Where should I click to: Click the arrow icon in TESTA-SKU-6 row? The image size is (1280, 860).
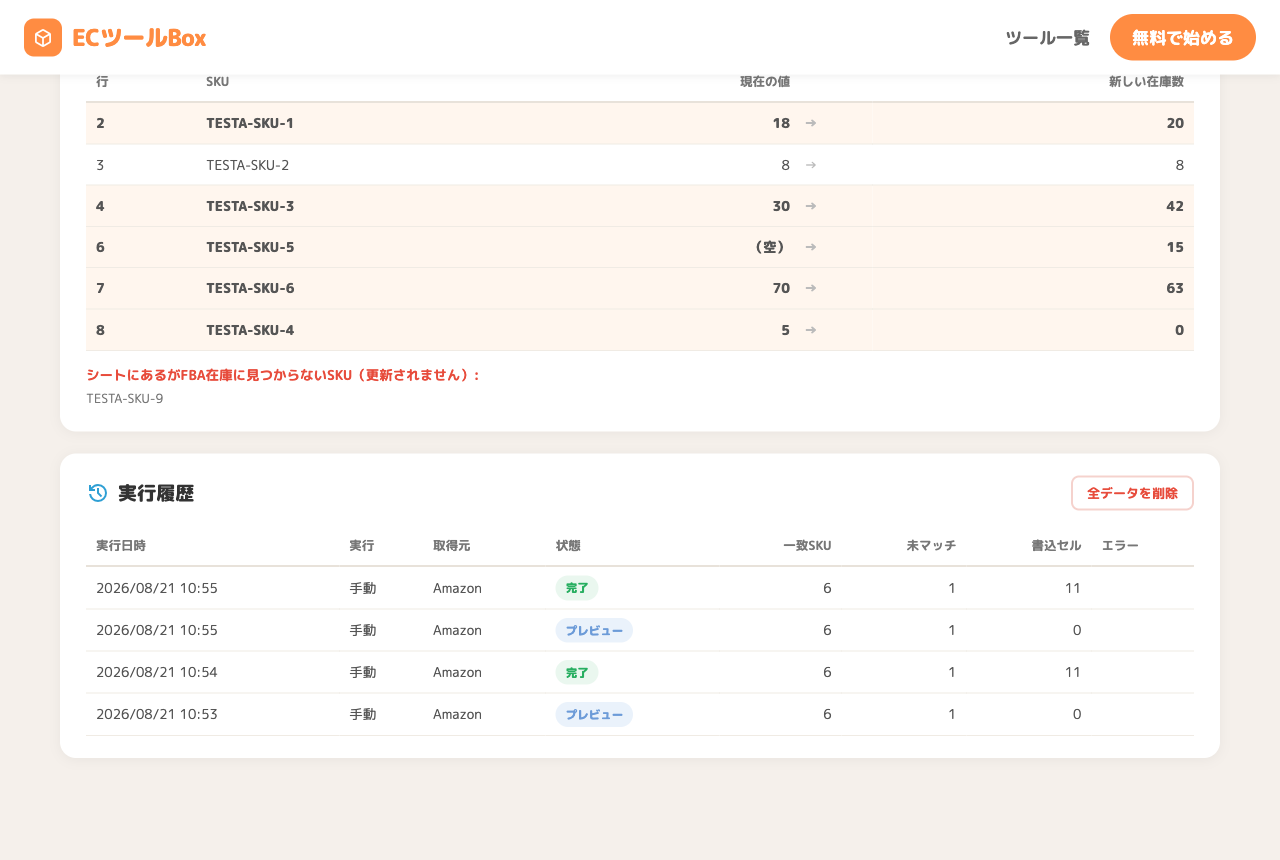pyautogui.click(x=811, y=288)
